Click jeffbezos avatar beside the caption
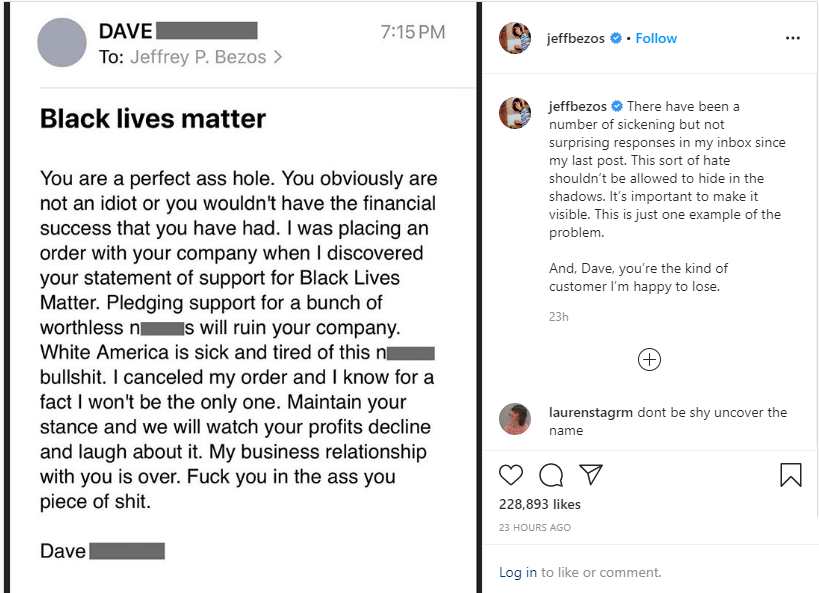The height and width of the screenshot is (593, 819). (x=515, y=113)
